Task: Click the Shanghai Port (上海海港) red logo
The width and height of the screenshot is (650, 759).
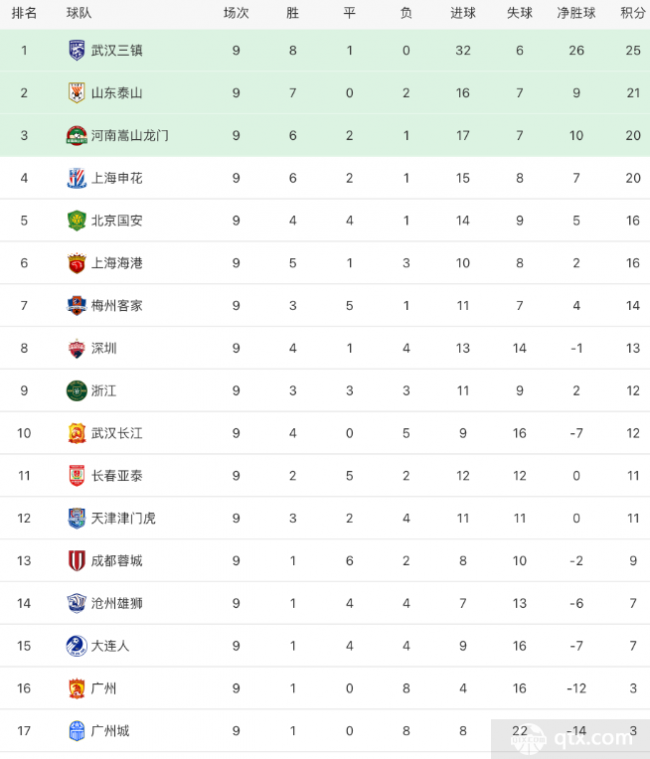Action: click(x=76, y=263)
